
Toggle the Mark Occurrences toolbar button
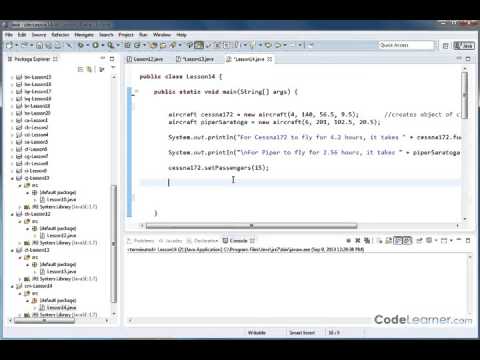(199, 45)
